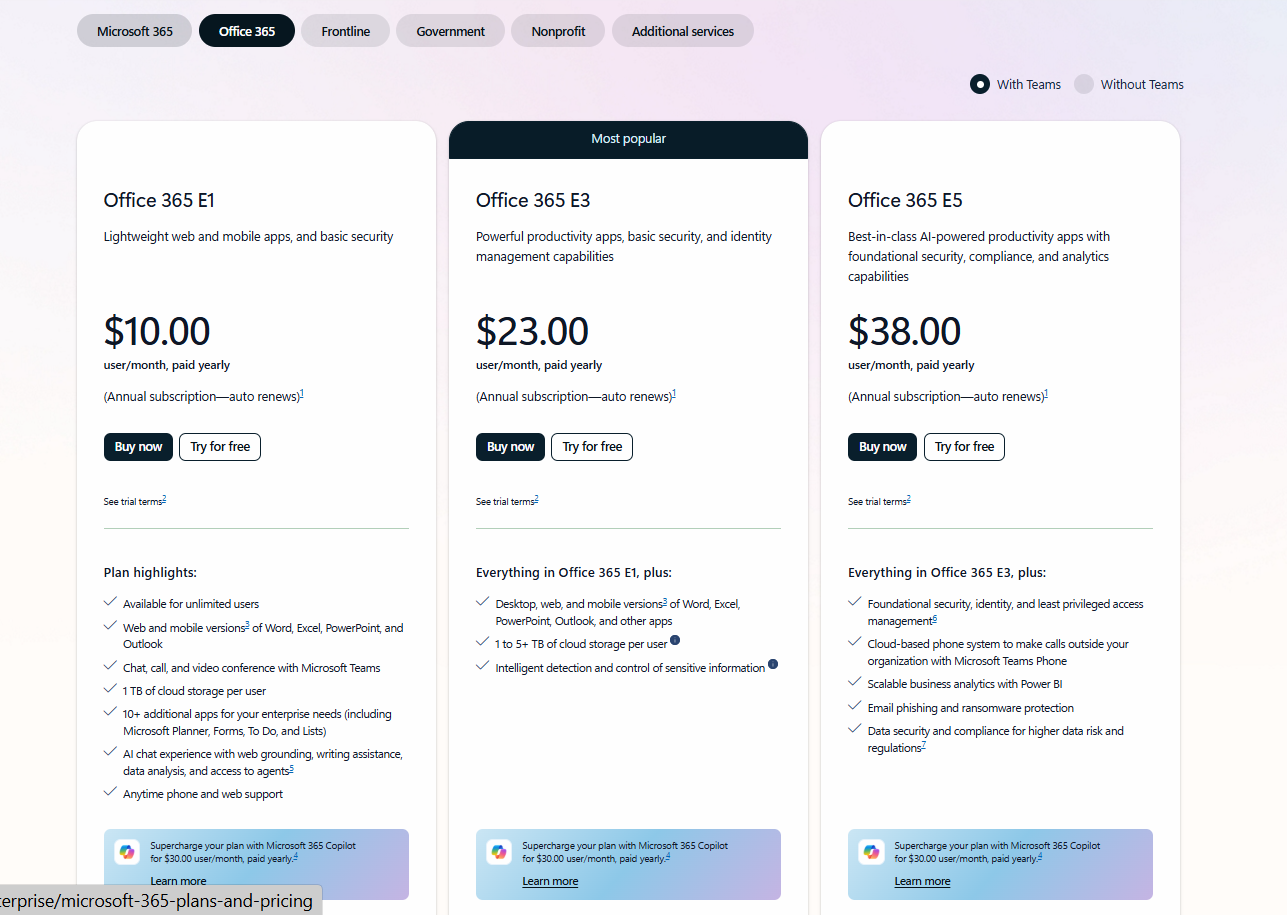Select the With Teams radio button

979,84
